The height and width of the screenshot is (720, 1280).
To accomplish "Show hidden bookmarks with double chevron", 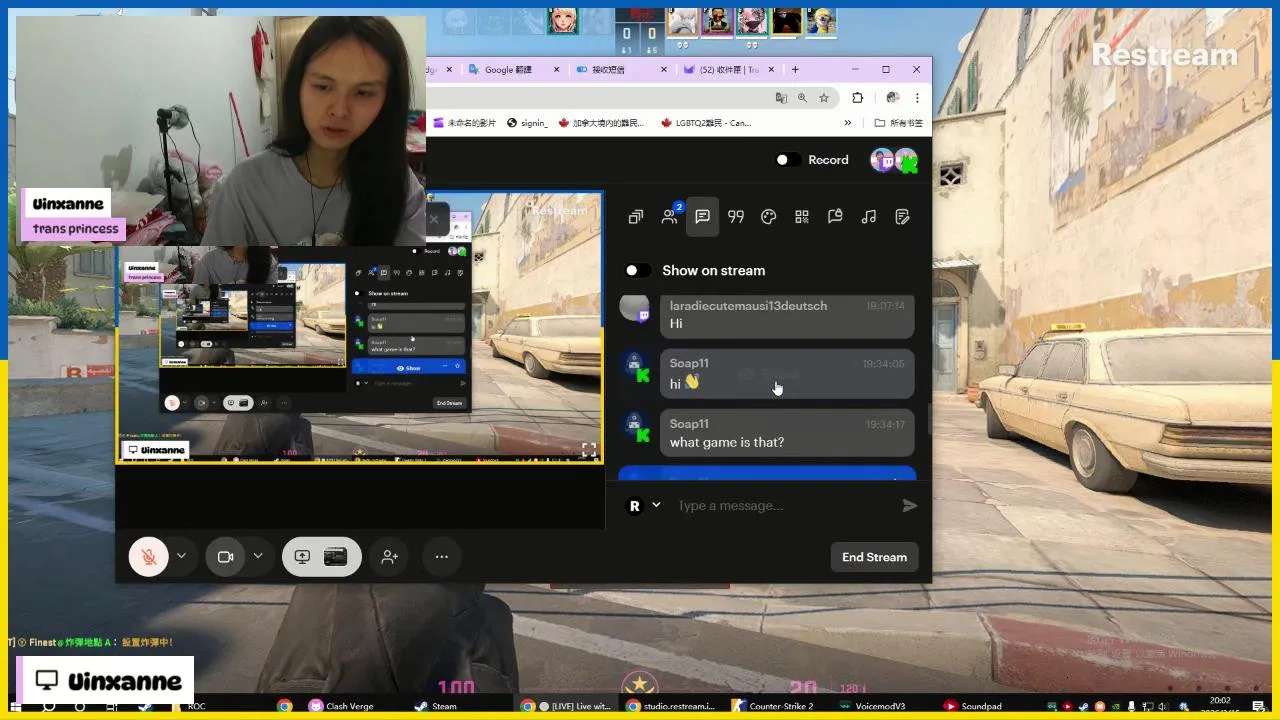I will pyautogui.click(x=848, y=123).
